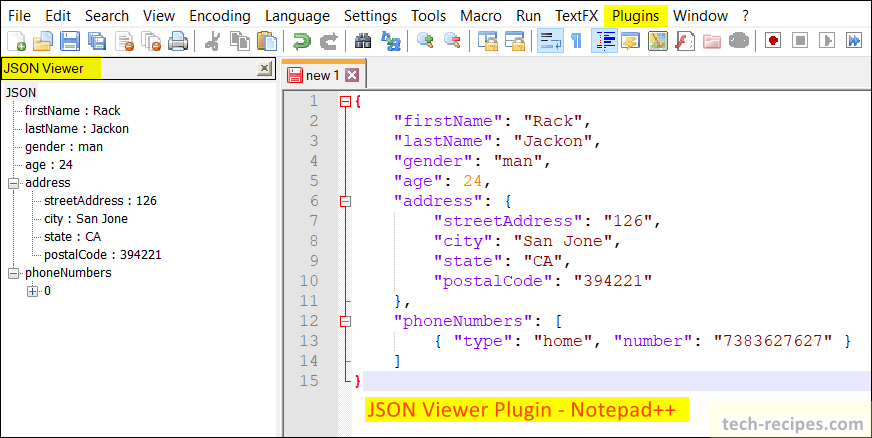Click the Document Map icon
Viewport: 872px width, 438px height.
[x=658, y=41]
